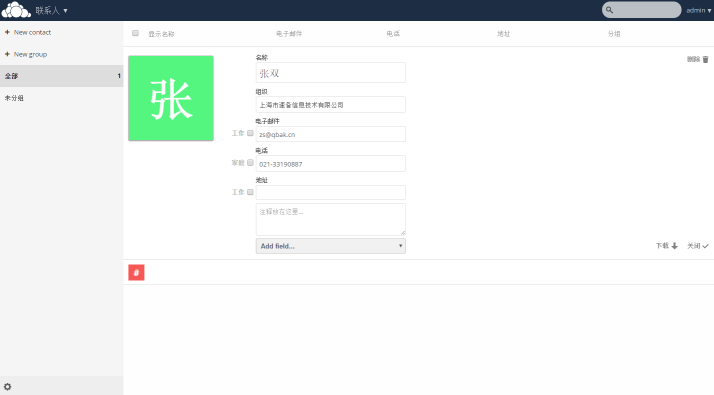The width and height of the screenshot is (714, 395).
Task: Click the plus icon for New group
Action: (x=7, y=54)
